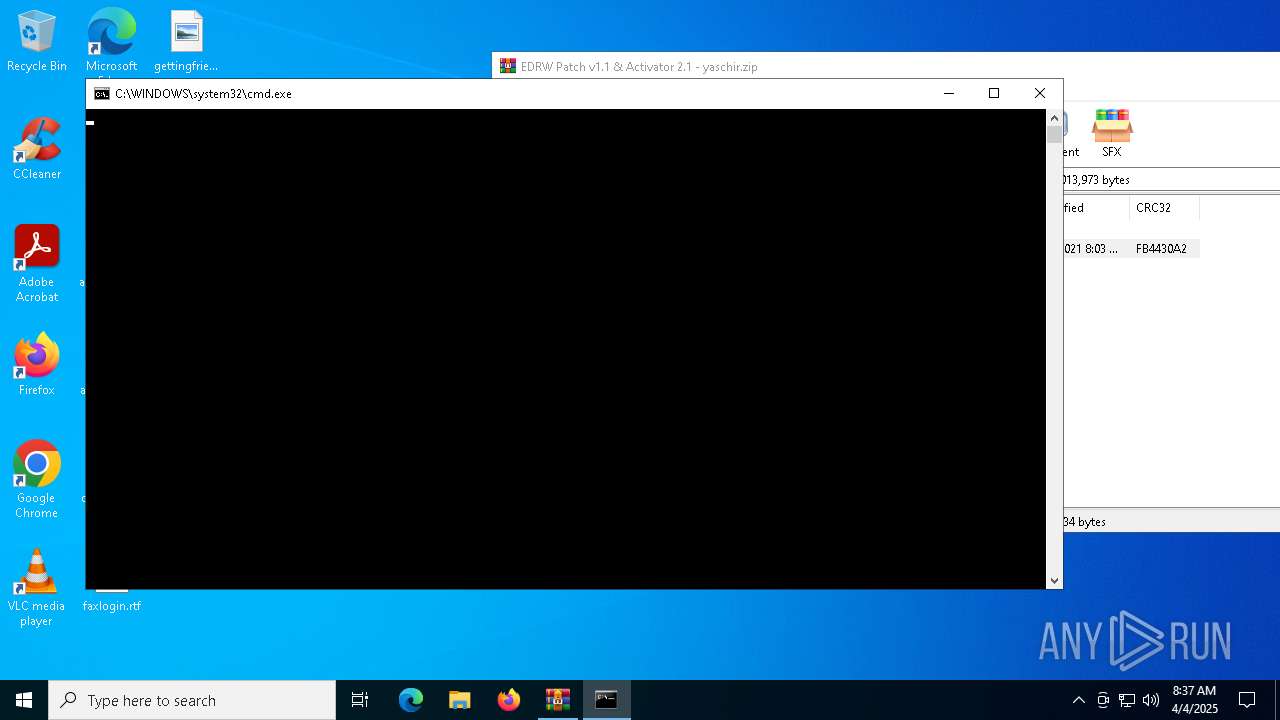Launch Firefox from the taskbar
The width and height of the screenshot is (1280, 720).
(509, 700)
